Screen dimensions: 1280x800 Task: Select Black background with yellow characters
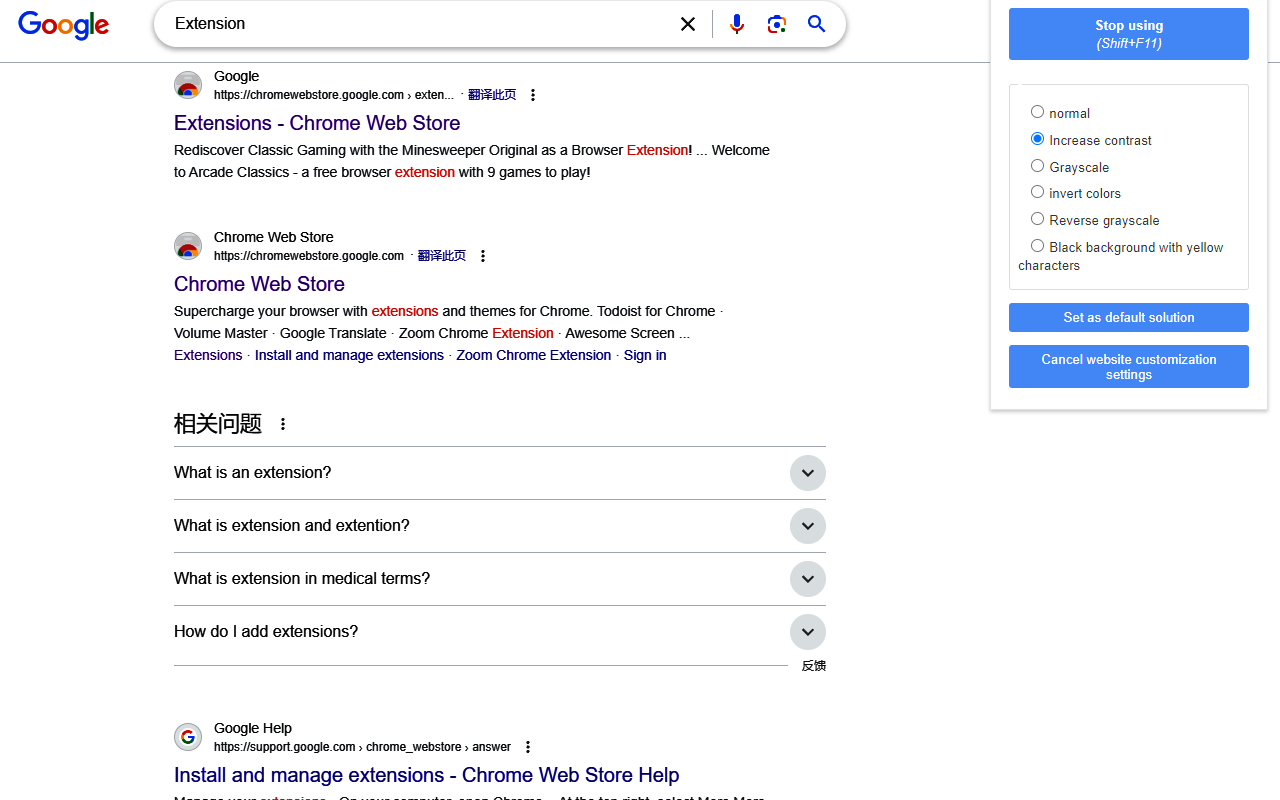point(1037,246)
